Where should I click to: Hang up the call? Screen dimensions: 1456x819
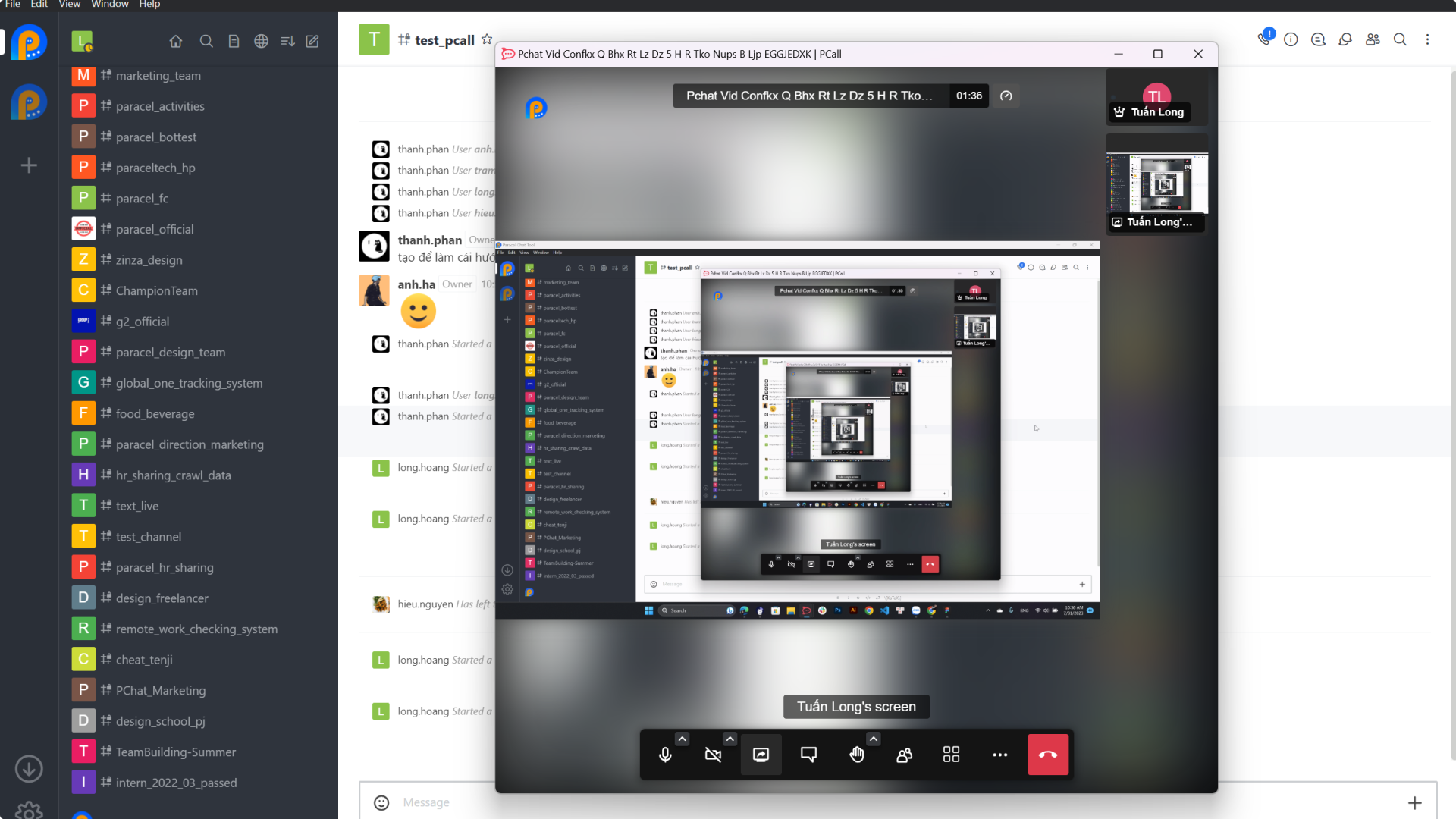pyautogui.click(x=1048, y=755)
